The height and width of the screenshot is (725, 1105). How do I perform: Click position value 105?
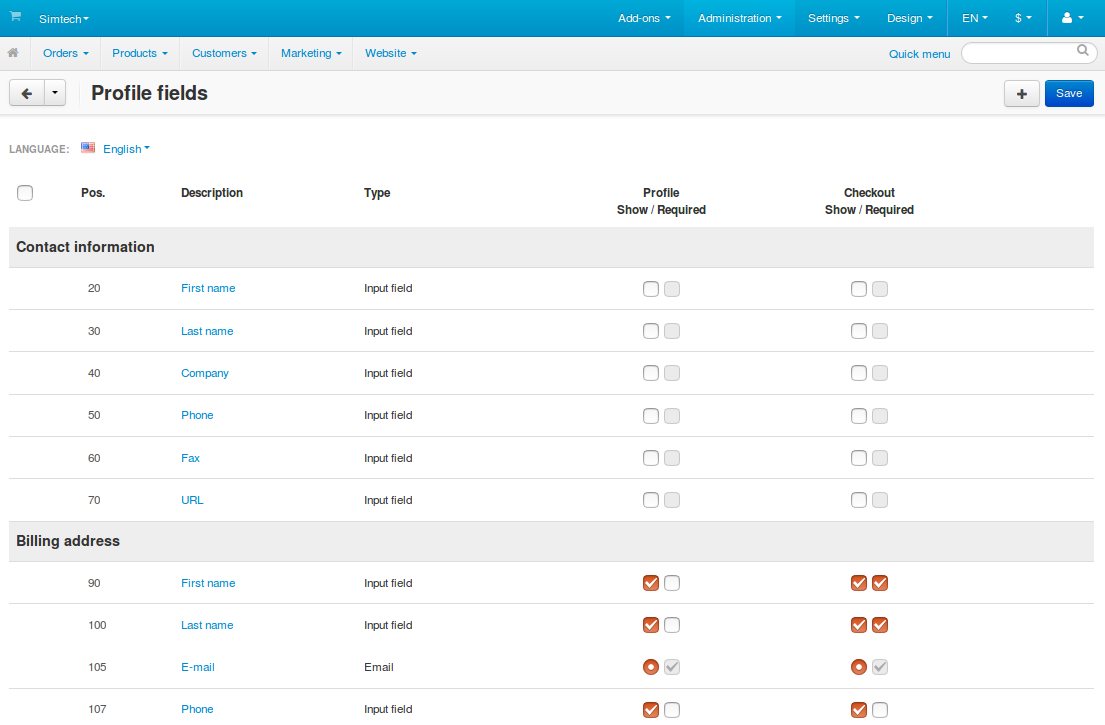pos(97,667)
